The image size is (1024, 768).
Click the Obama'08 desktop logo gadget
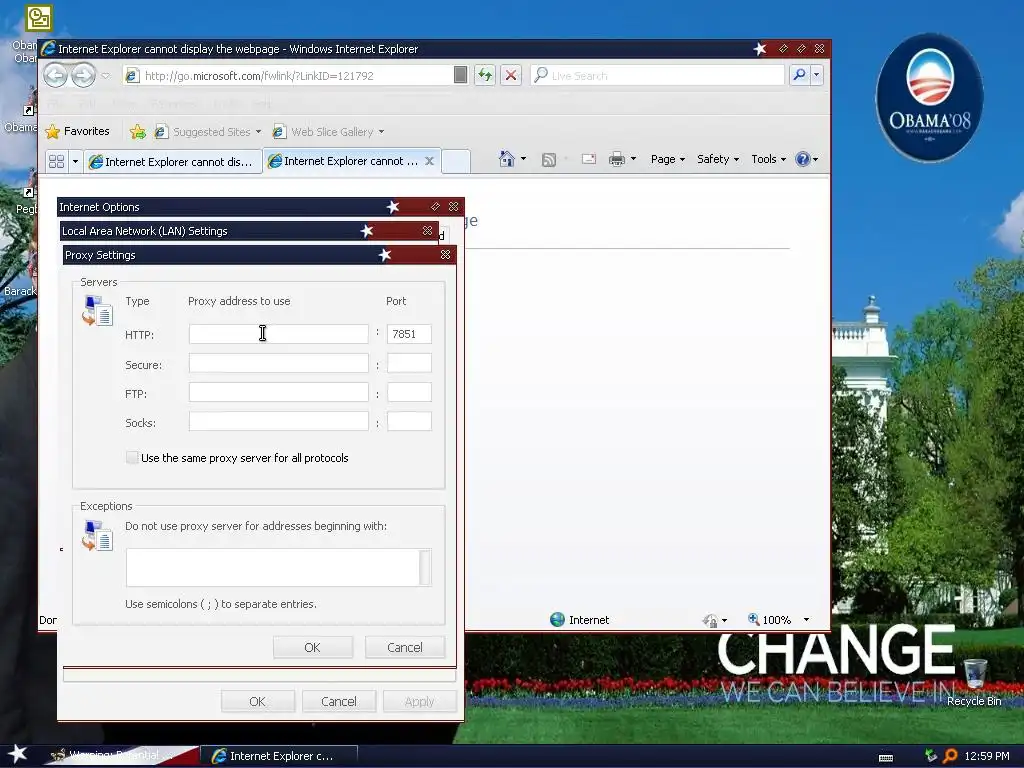929,97
